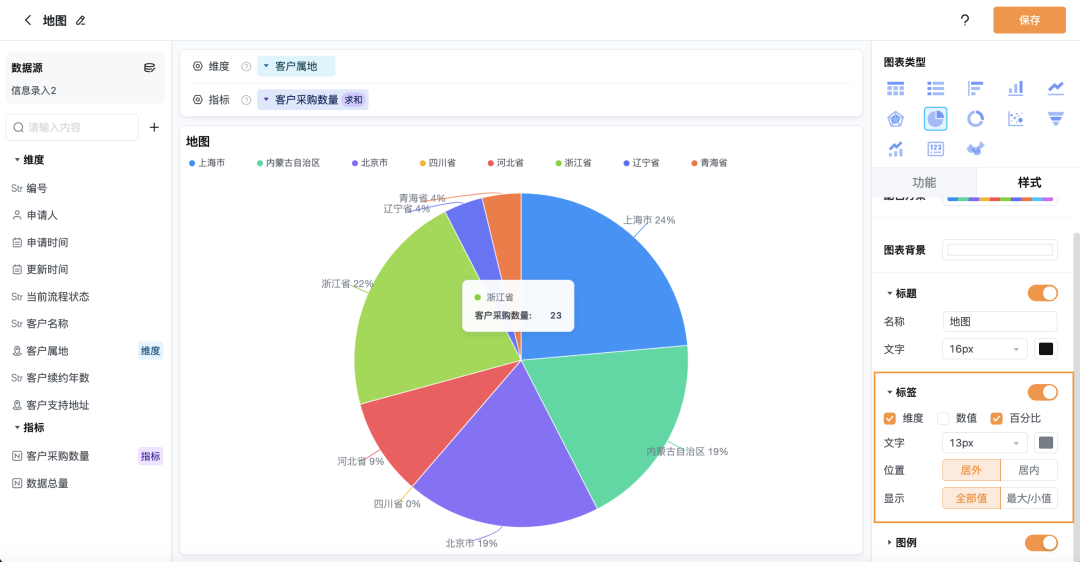Disable the 标题 toggle switch
The image size is (1080, 562).
point(1042,293)
